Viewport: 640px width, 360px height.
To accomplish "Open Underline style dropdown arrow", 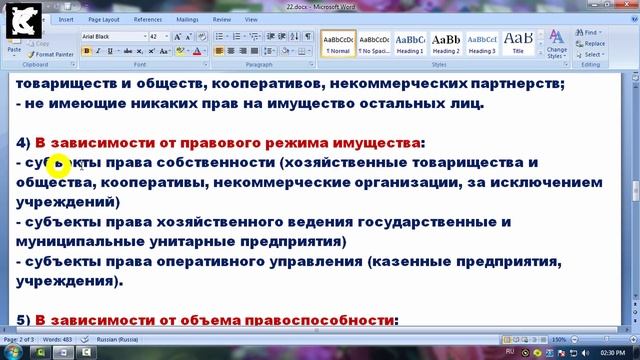I will tap(118, 51).
